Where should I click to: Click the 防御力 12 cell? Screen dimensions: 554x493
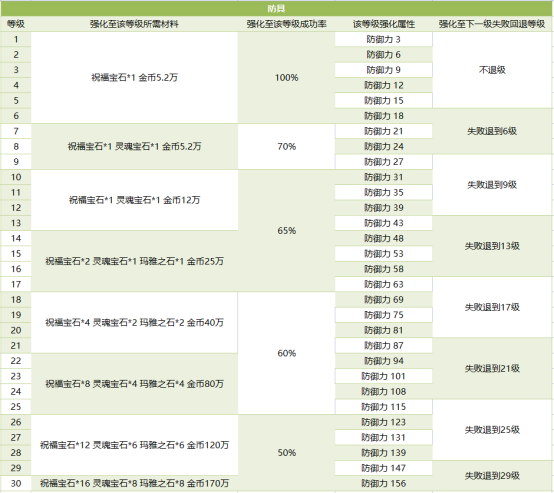pos(384,85)
